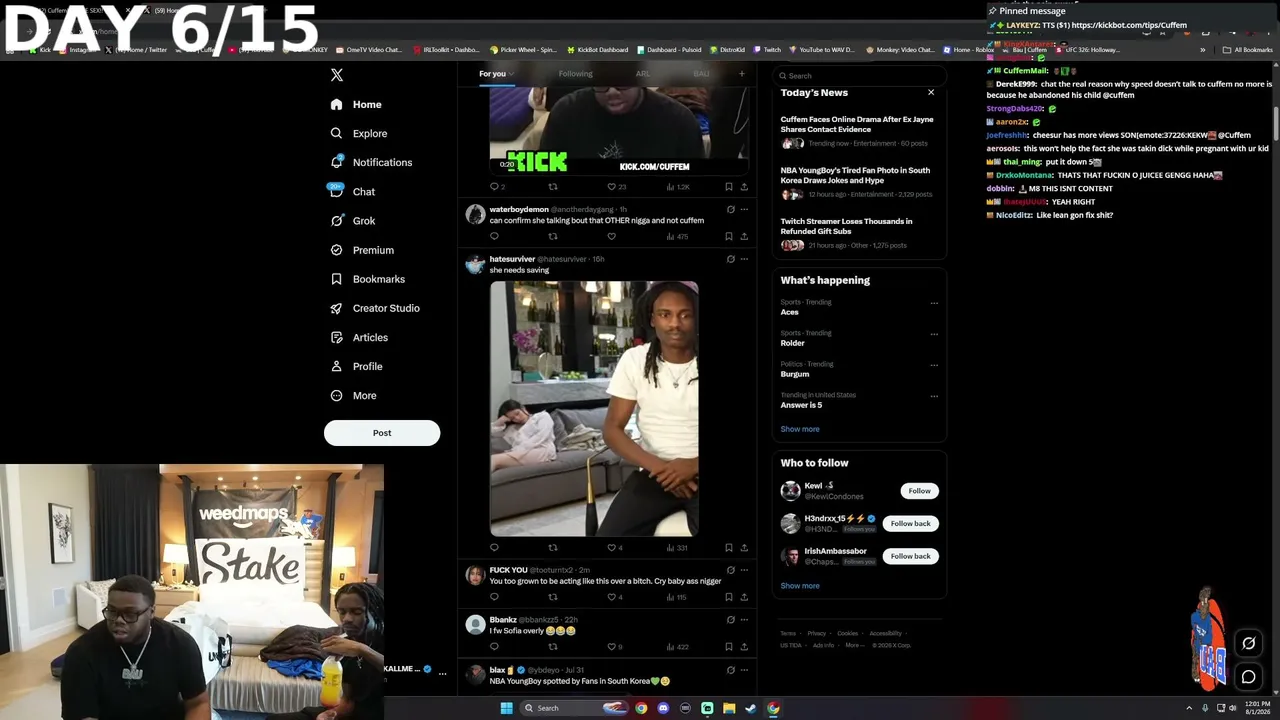Like waterboydemon's post
The width and height of the screenshot is (1280, 720).
pos(611,236)
